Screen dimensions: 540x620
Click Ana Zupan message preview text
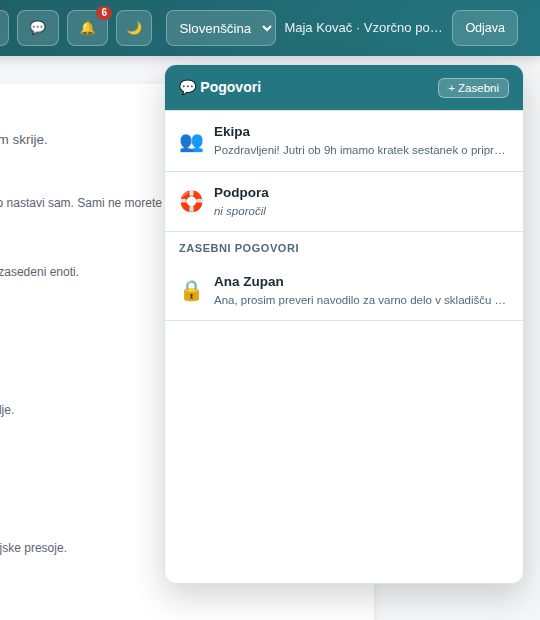click(x=359, y=300)
